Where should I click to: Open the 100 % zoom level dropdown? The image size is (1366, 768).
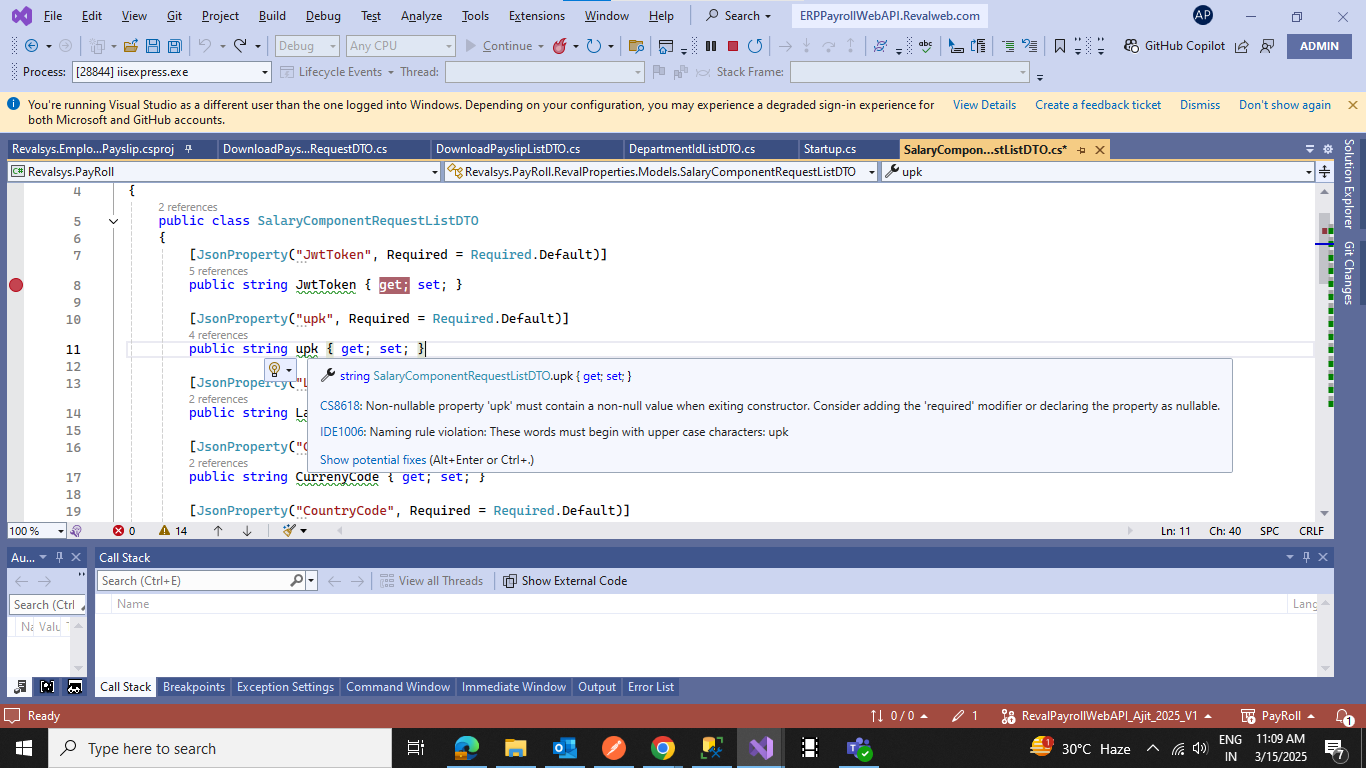[60, 531]
